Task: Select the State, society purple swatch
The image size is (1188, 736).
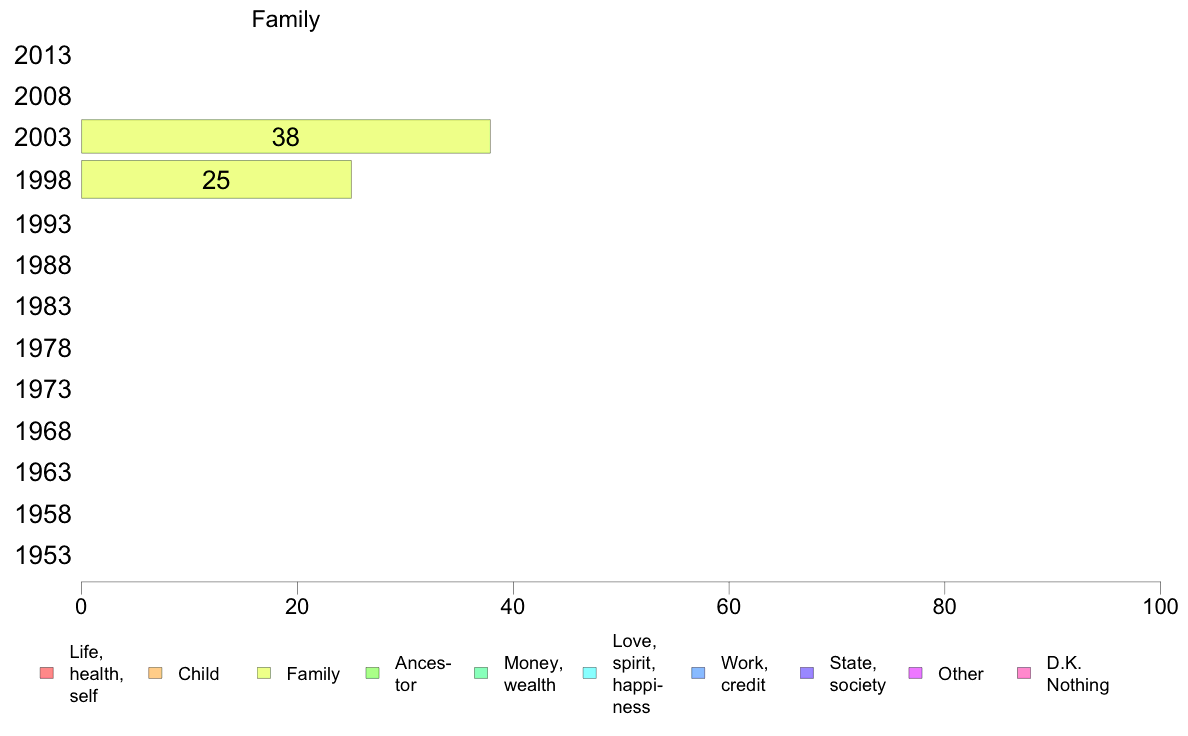Action: point(807,673)
